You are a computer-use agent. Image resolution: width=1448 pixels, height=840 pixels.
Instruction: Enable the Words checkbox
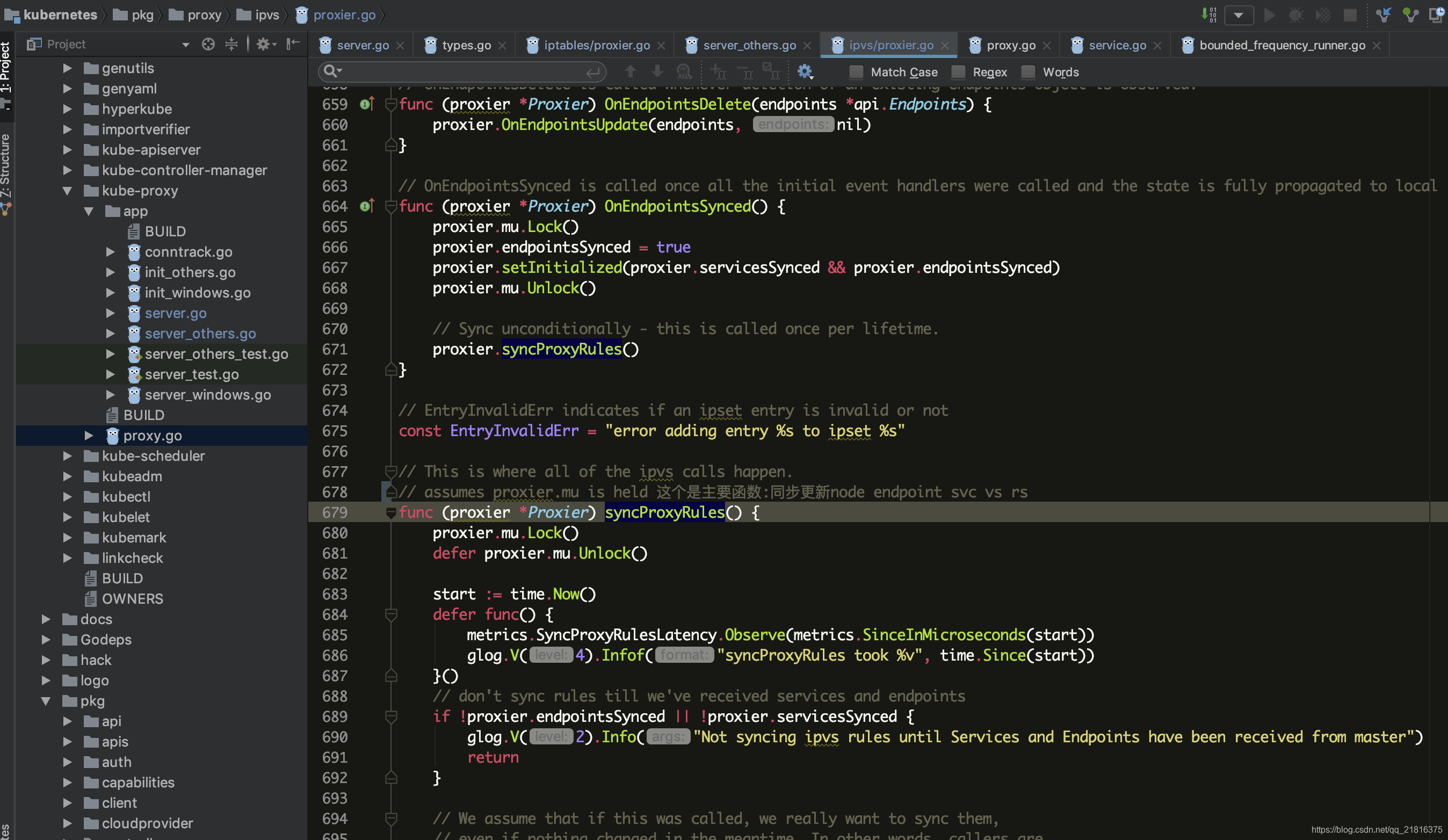pyautogui.click(x=1028, y=72)
